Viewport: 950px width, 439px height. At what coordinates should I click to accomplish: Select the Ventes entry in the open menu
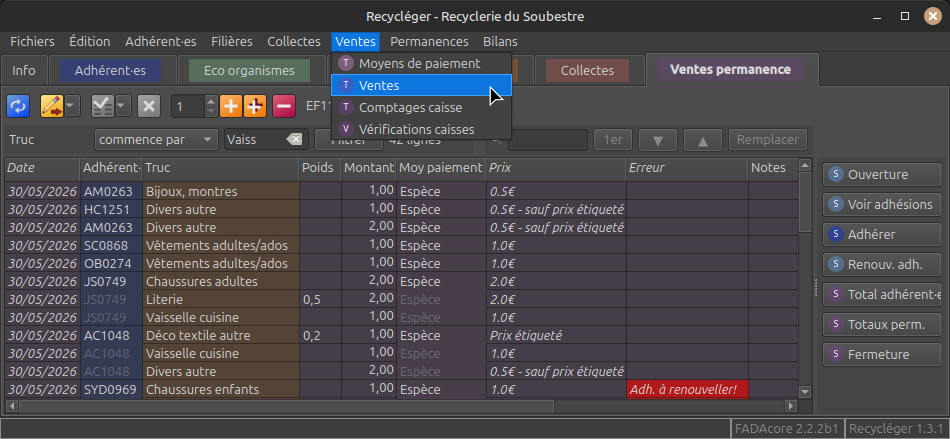pyautogui.click(x=422, y=85)
